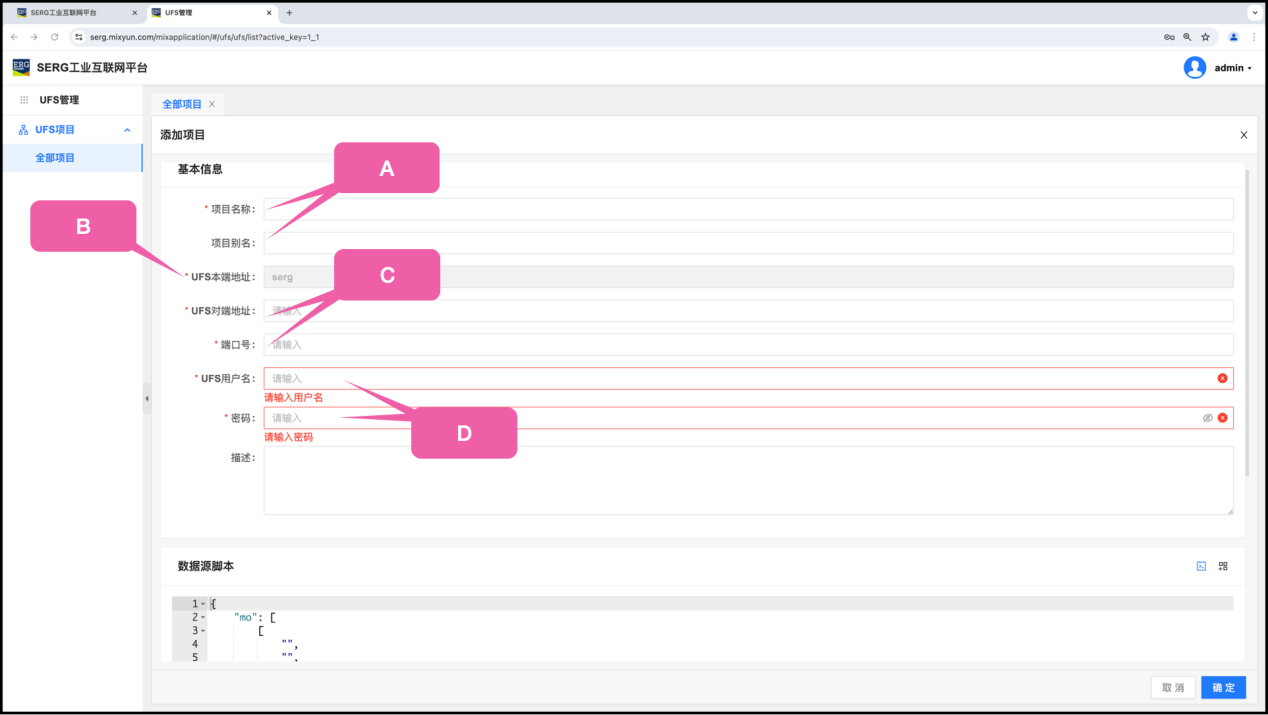Open the admin user dropdown

coord(1218,68)
